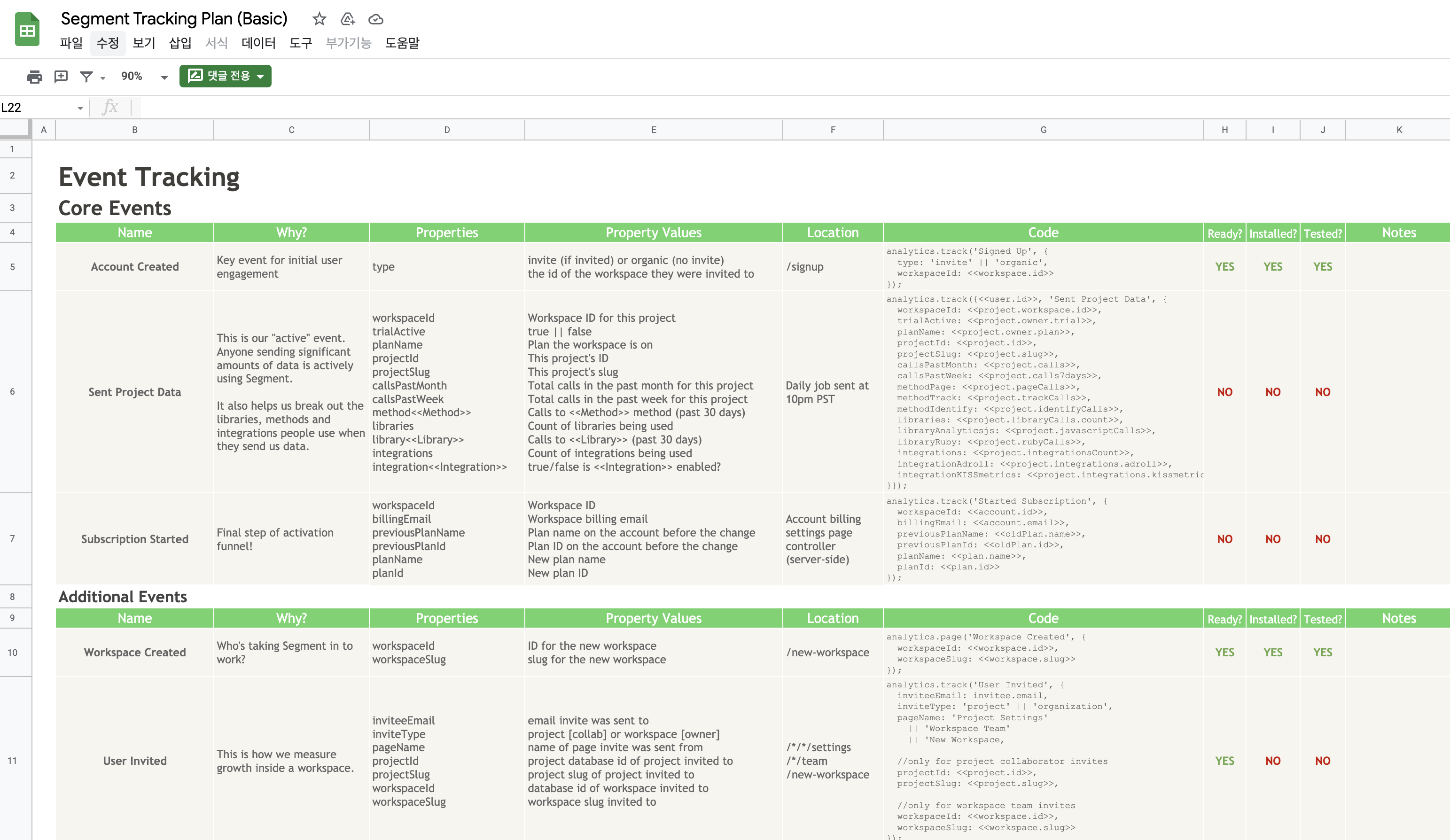Viewport: 1450px width, 840px height.
Task: Click the filter funnel icon
Action: pos(86,76)
